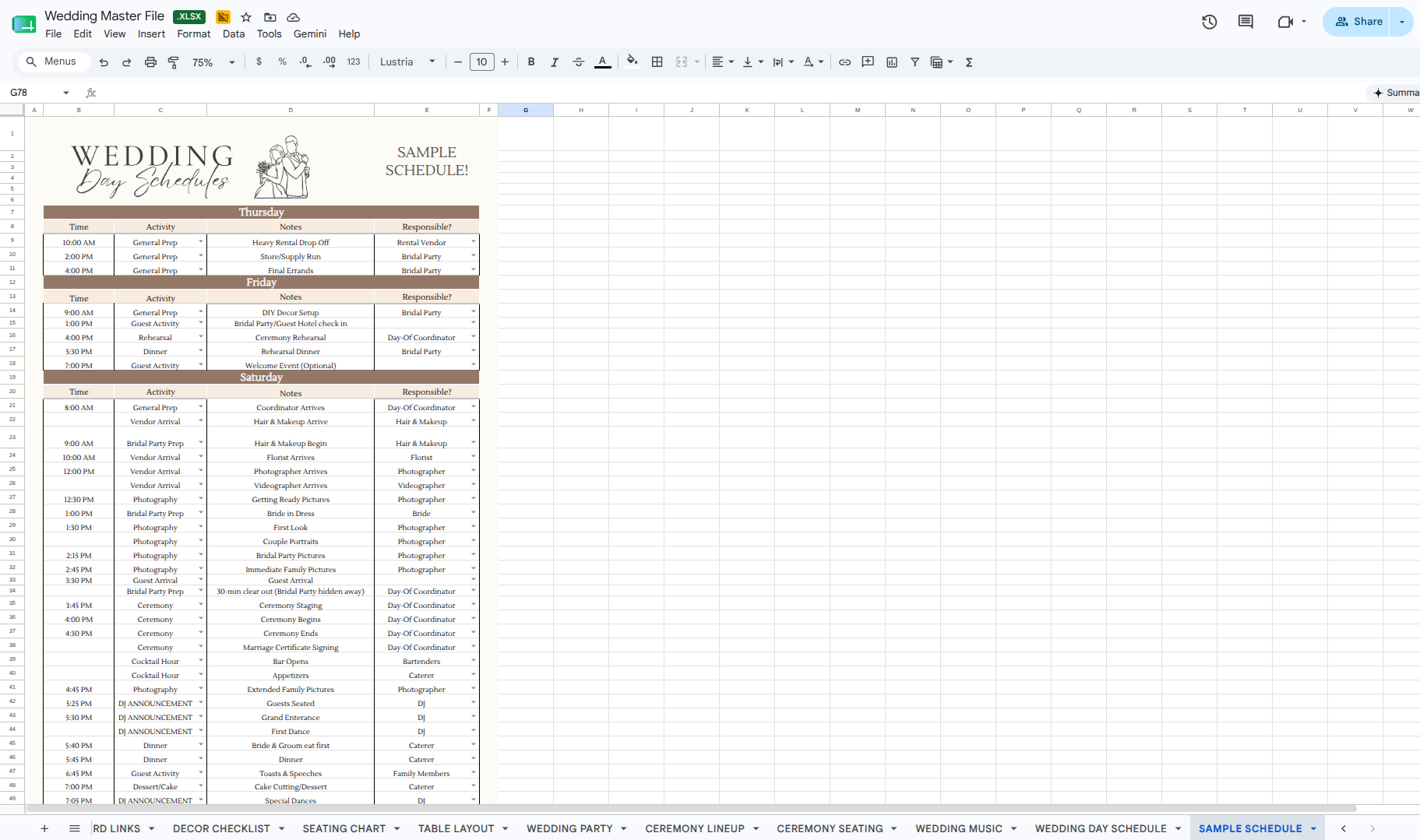This screenshot has width=1420, height=840.
Task: Switch to the WEDDING DAY SCHEDULE tab
Action: [1101, 828]
